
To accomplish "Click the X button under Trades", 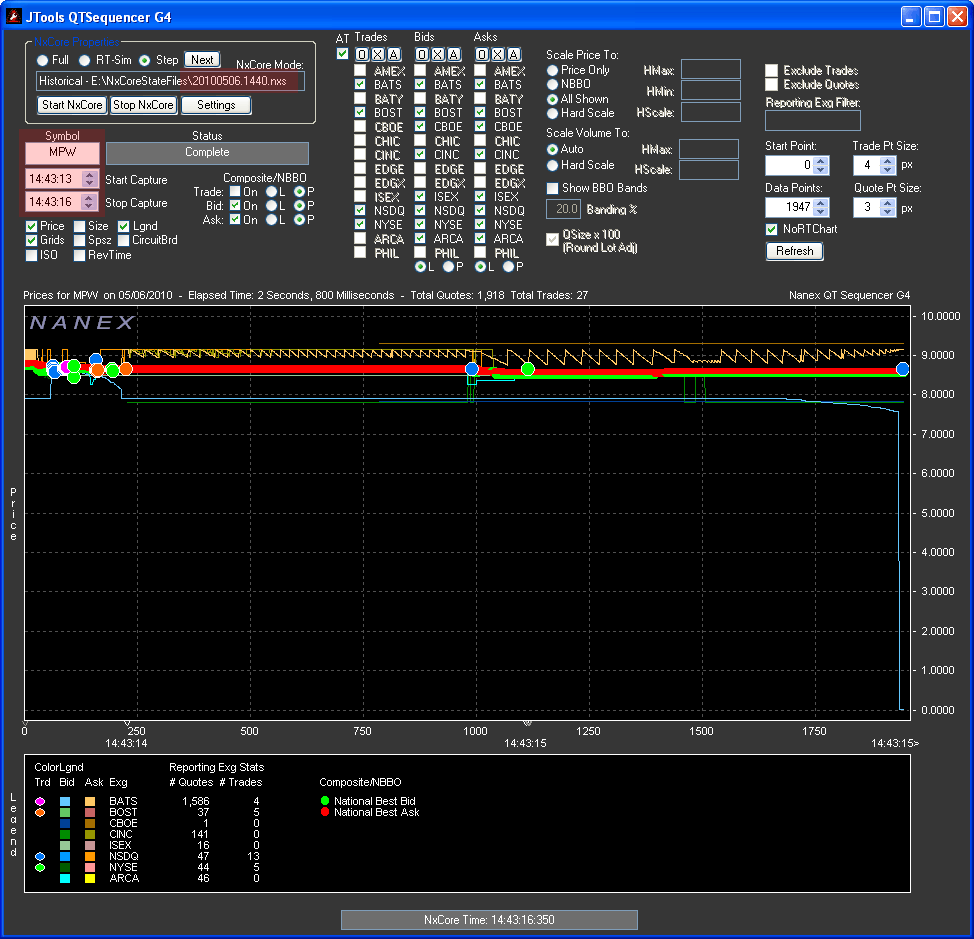I will coord(378,55).
